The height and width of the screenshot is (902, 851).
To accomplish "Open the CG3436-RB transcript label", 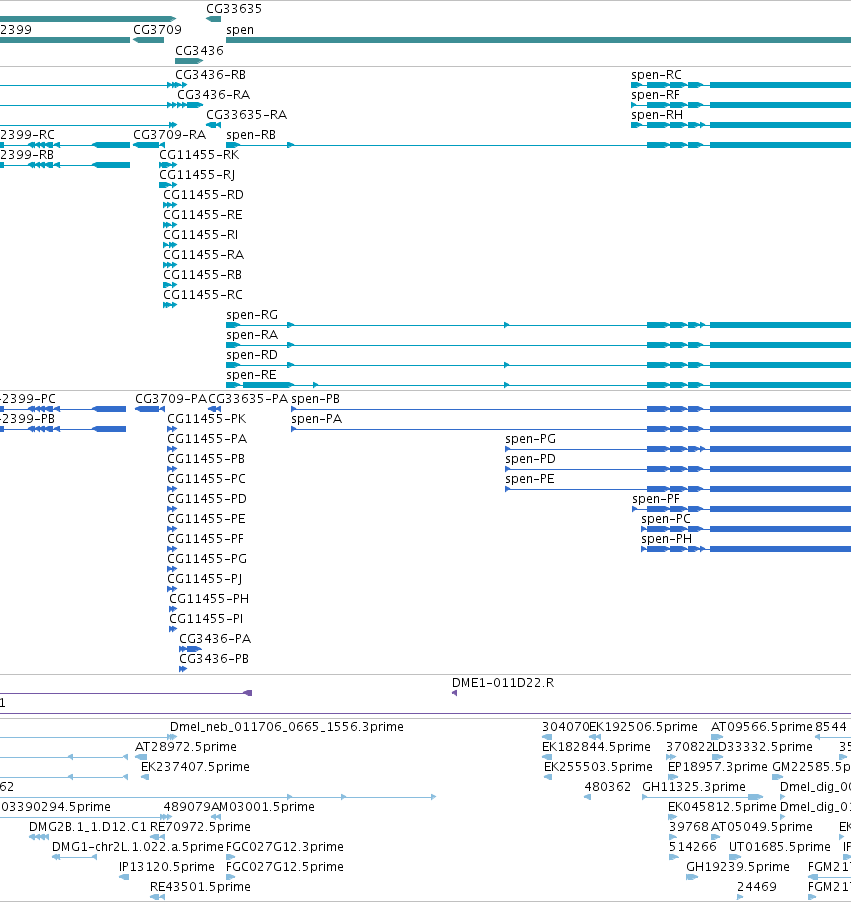I will click(x=211, y=75).
